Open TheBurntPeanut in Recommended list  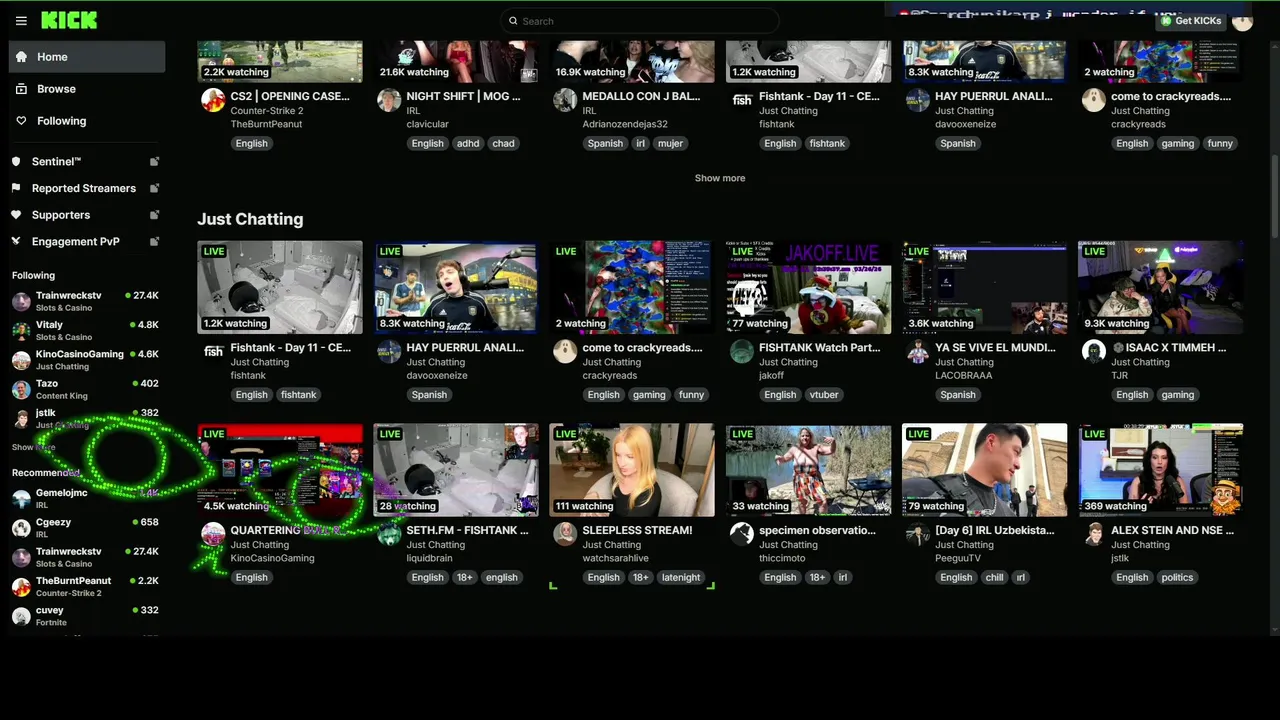coord(86,586)
